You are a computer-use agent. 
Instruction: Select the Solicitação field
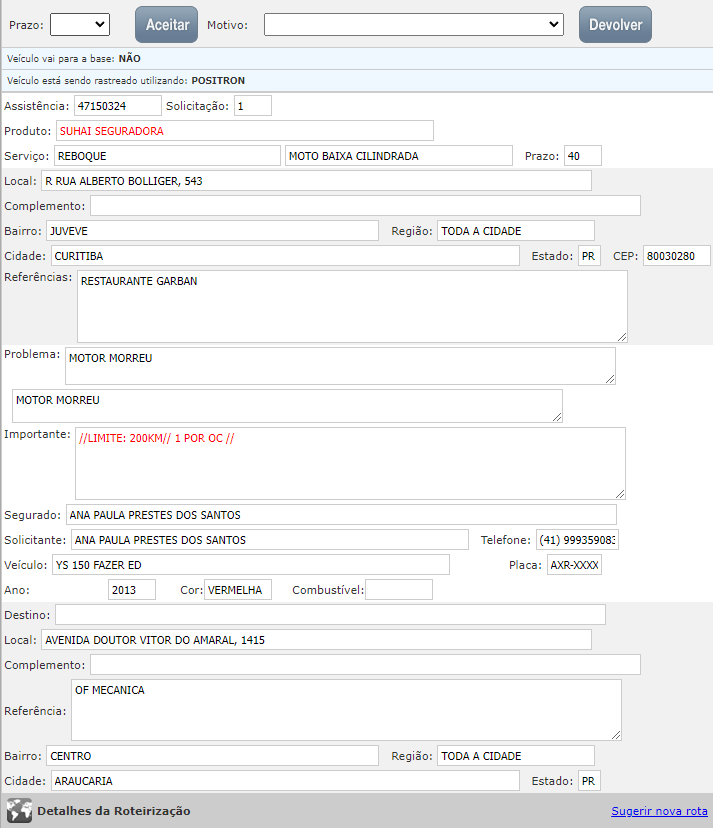252,105
